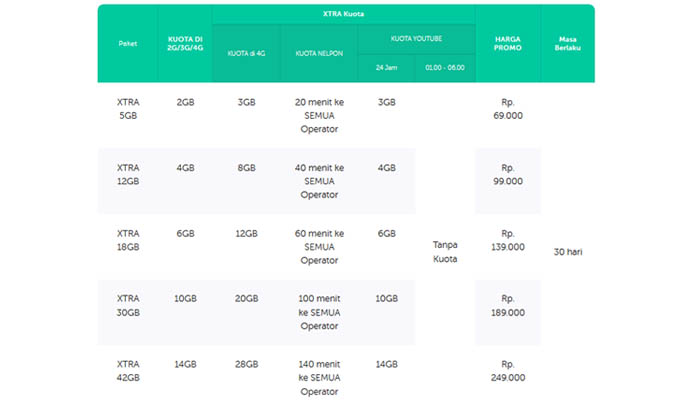This screenshot has height=400, width=700.
Task: Click the KUOTA di 4G subheader
Action: [246, 53]
